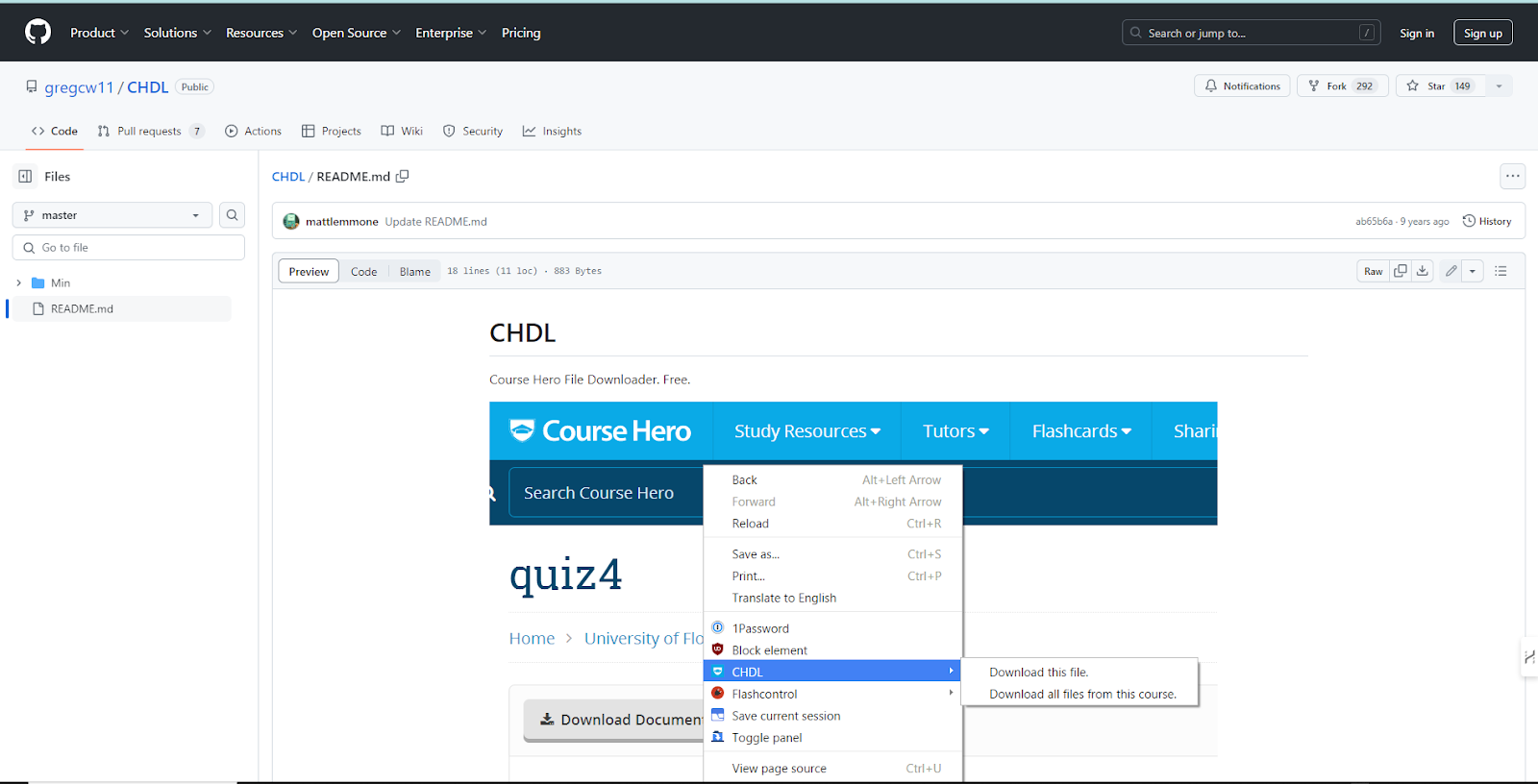Expand the Enterprise menu
The image size is (1538, 784).
(451, 33)
